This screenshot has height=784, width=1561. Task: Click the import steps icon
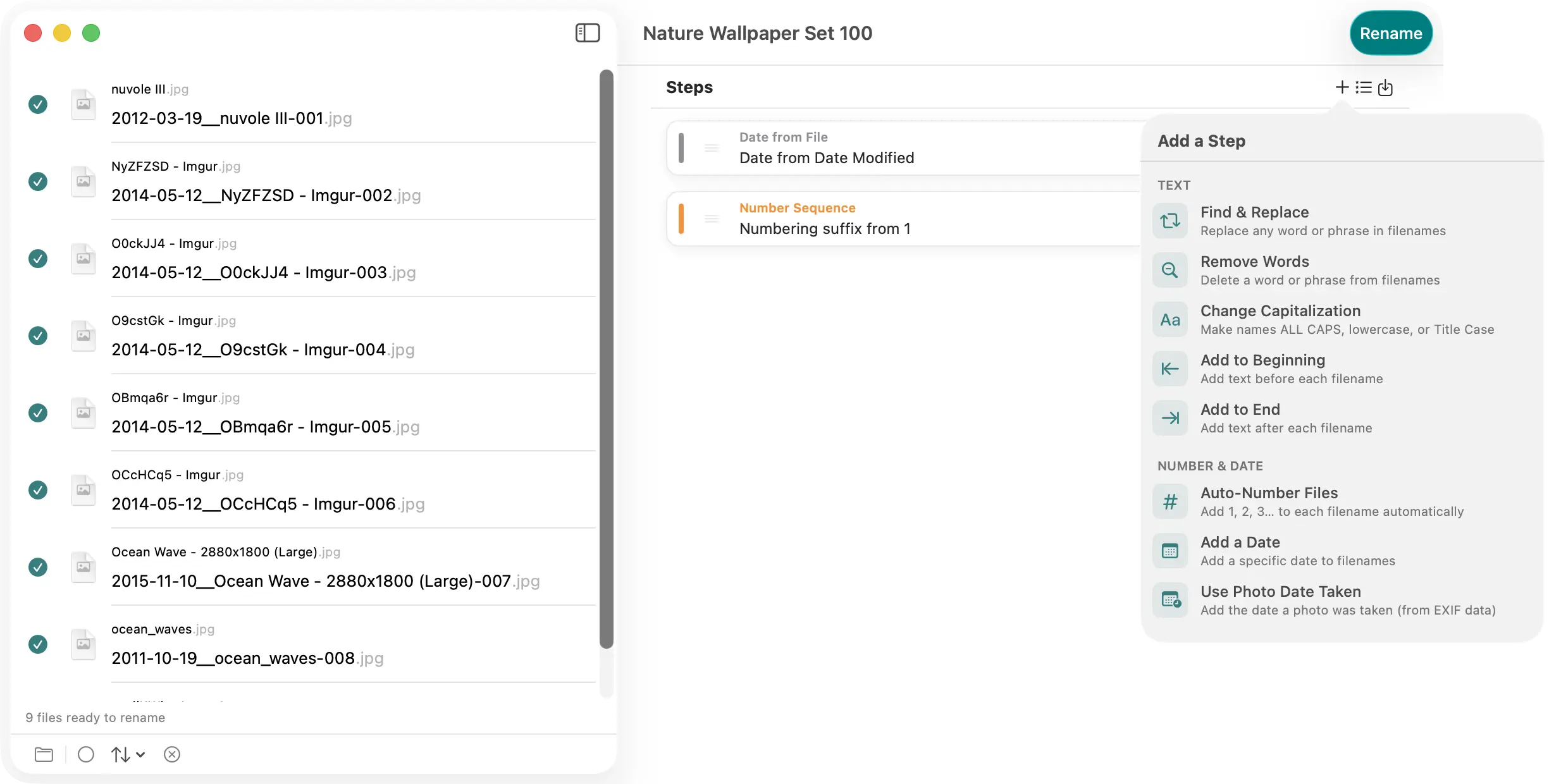point(1385,87)
